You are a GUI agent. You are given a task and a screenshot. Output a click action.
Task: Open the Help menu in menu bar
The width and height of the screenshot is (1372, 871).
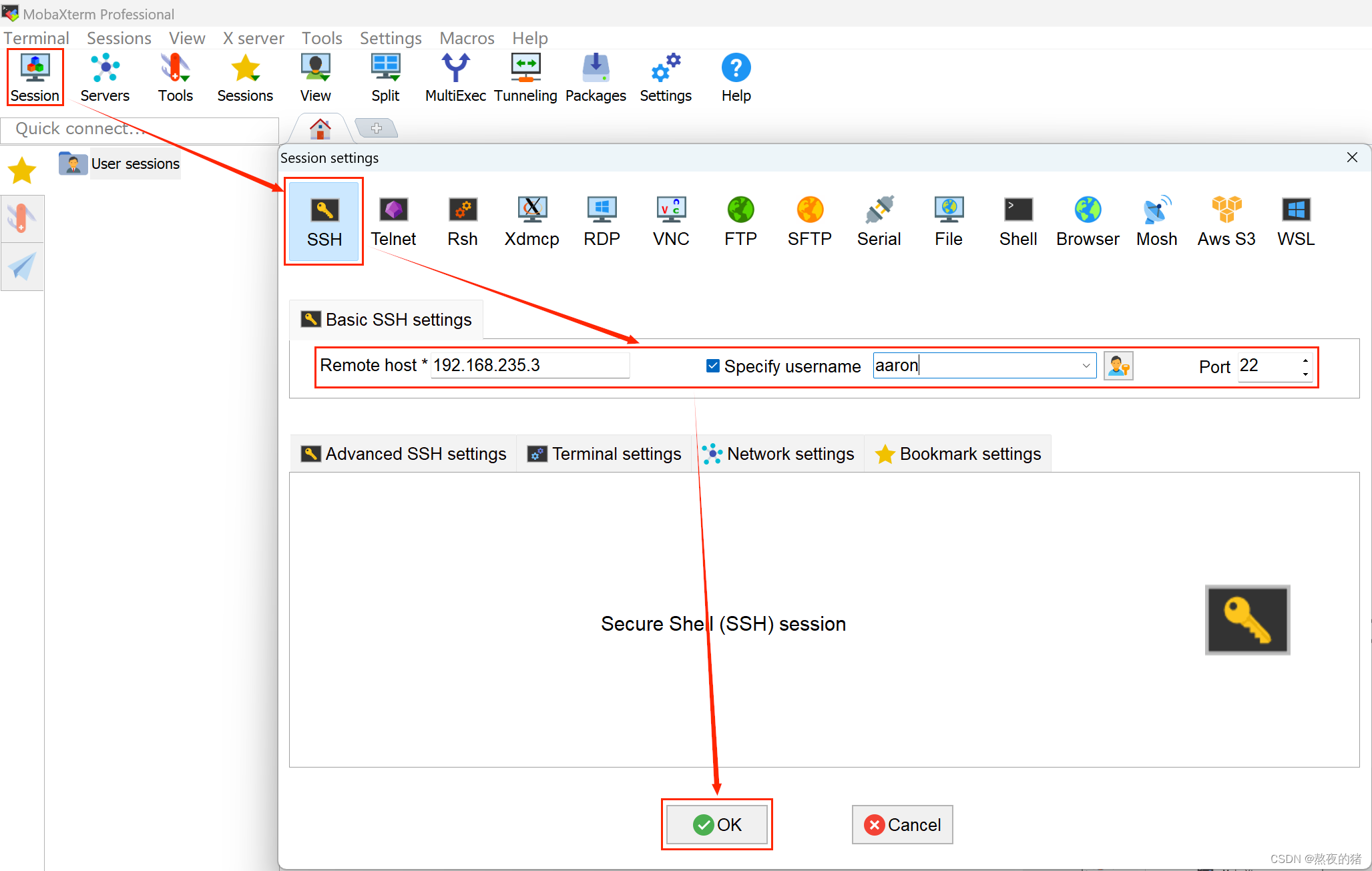point(530,38)
